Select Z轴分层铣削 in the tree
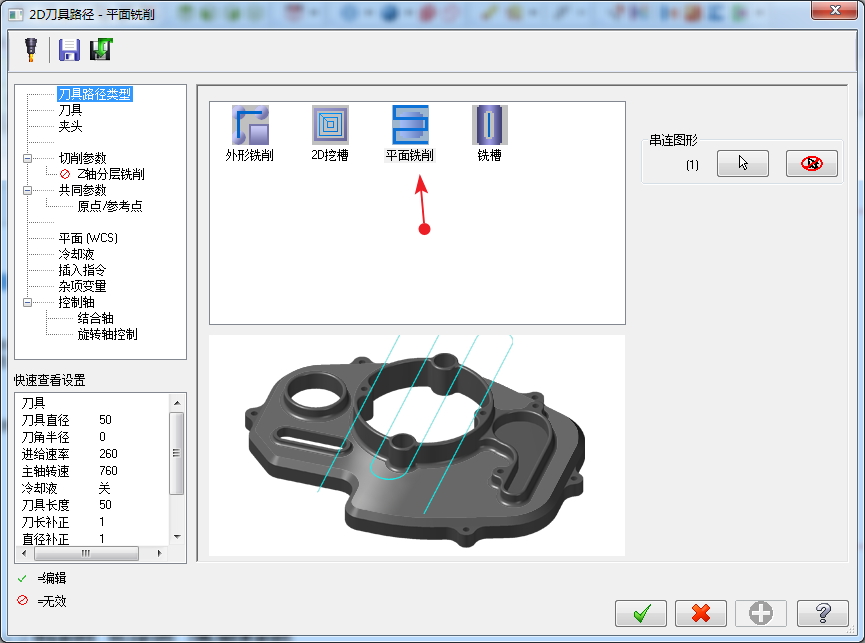Screen dimensions: 865x643 tap(110, 174)
